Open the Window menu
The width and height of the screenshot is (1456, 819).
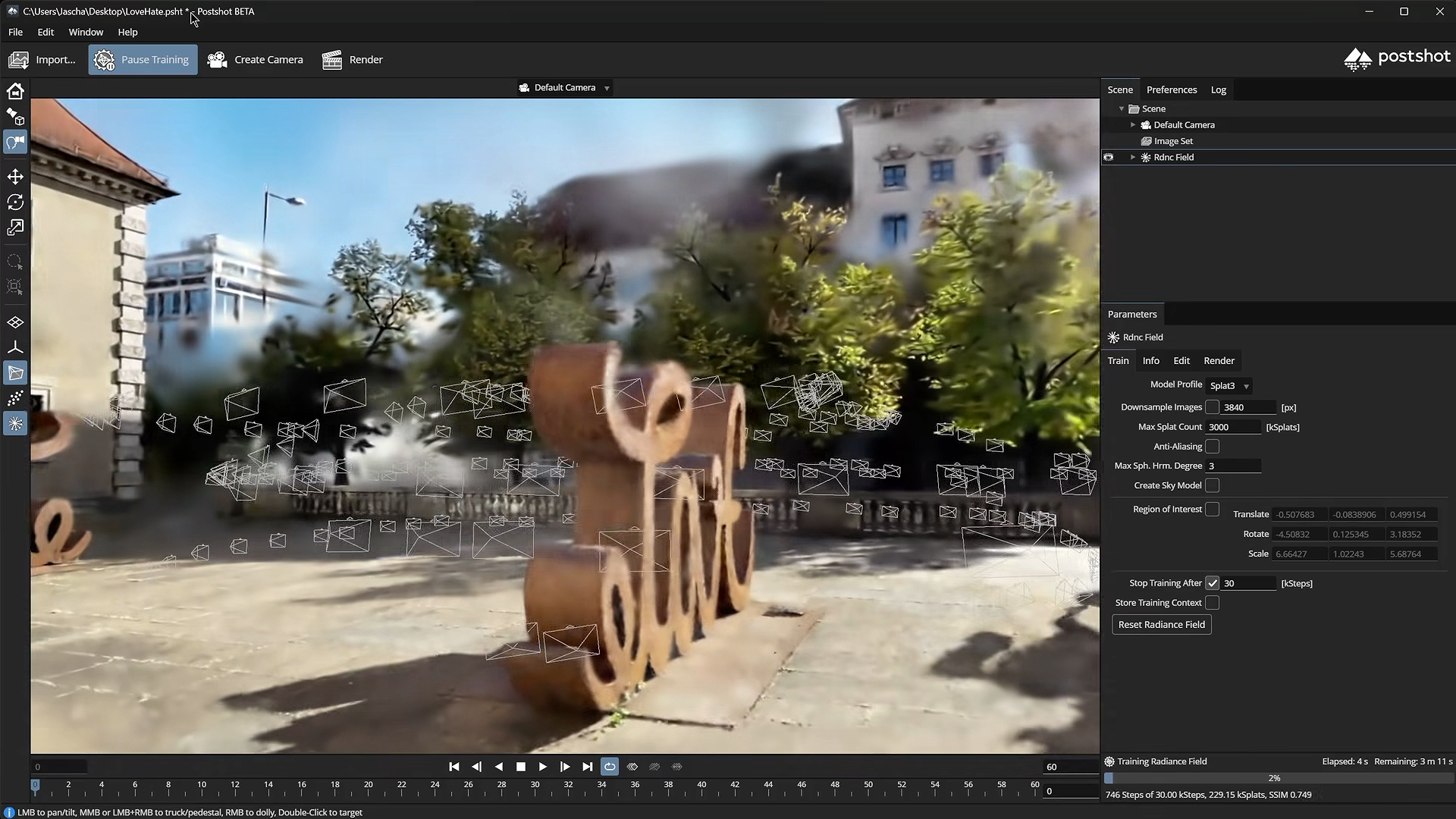(86, 32)
